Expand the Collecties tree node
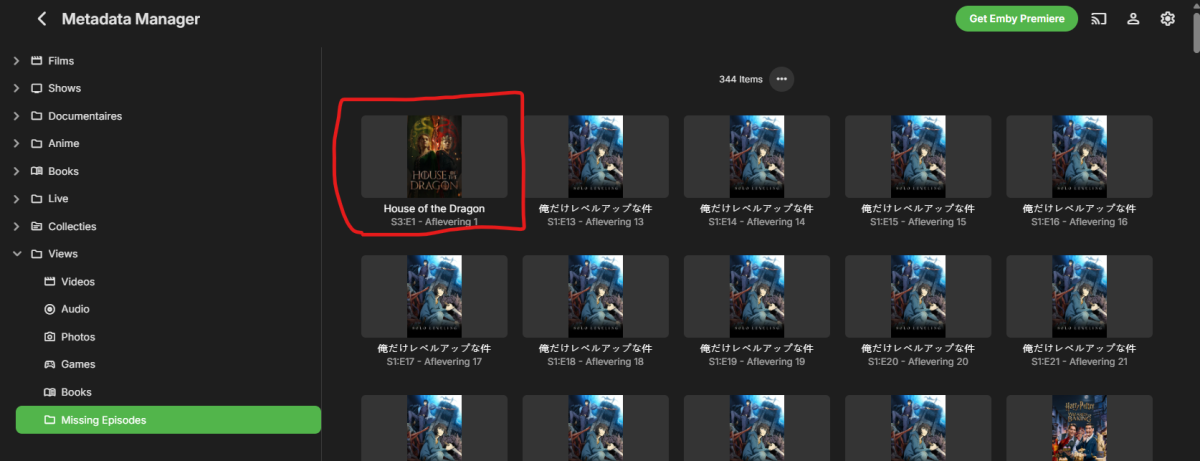 pos(16,226)
